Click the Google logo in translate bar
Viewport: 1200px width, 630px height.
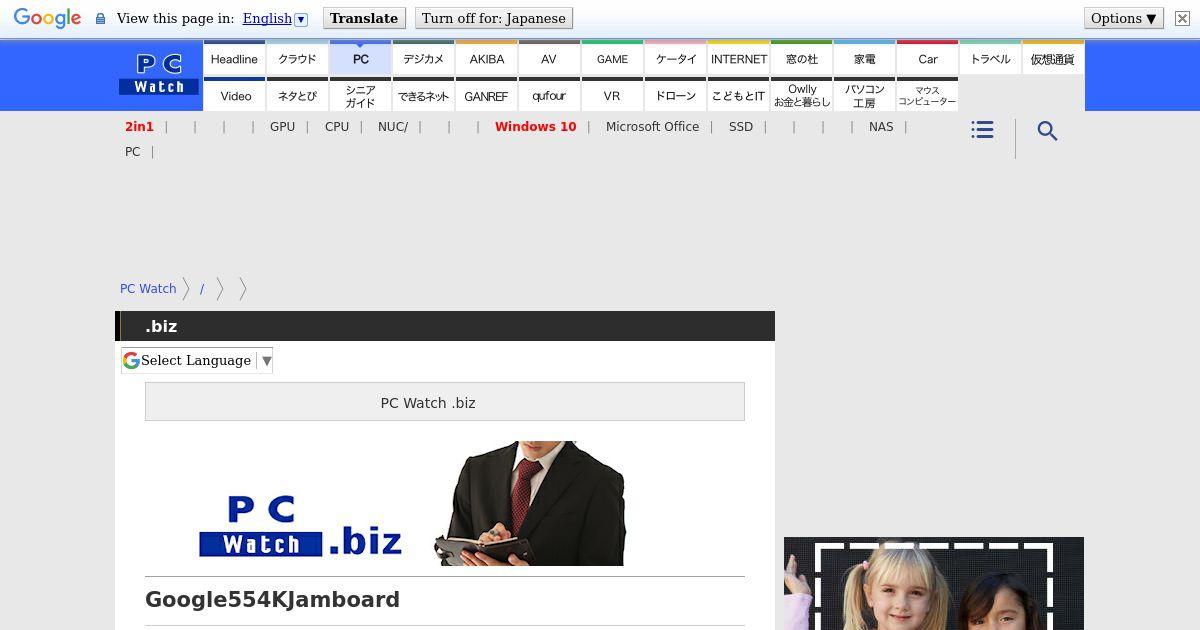[47, 19]
